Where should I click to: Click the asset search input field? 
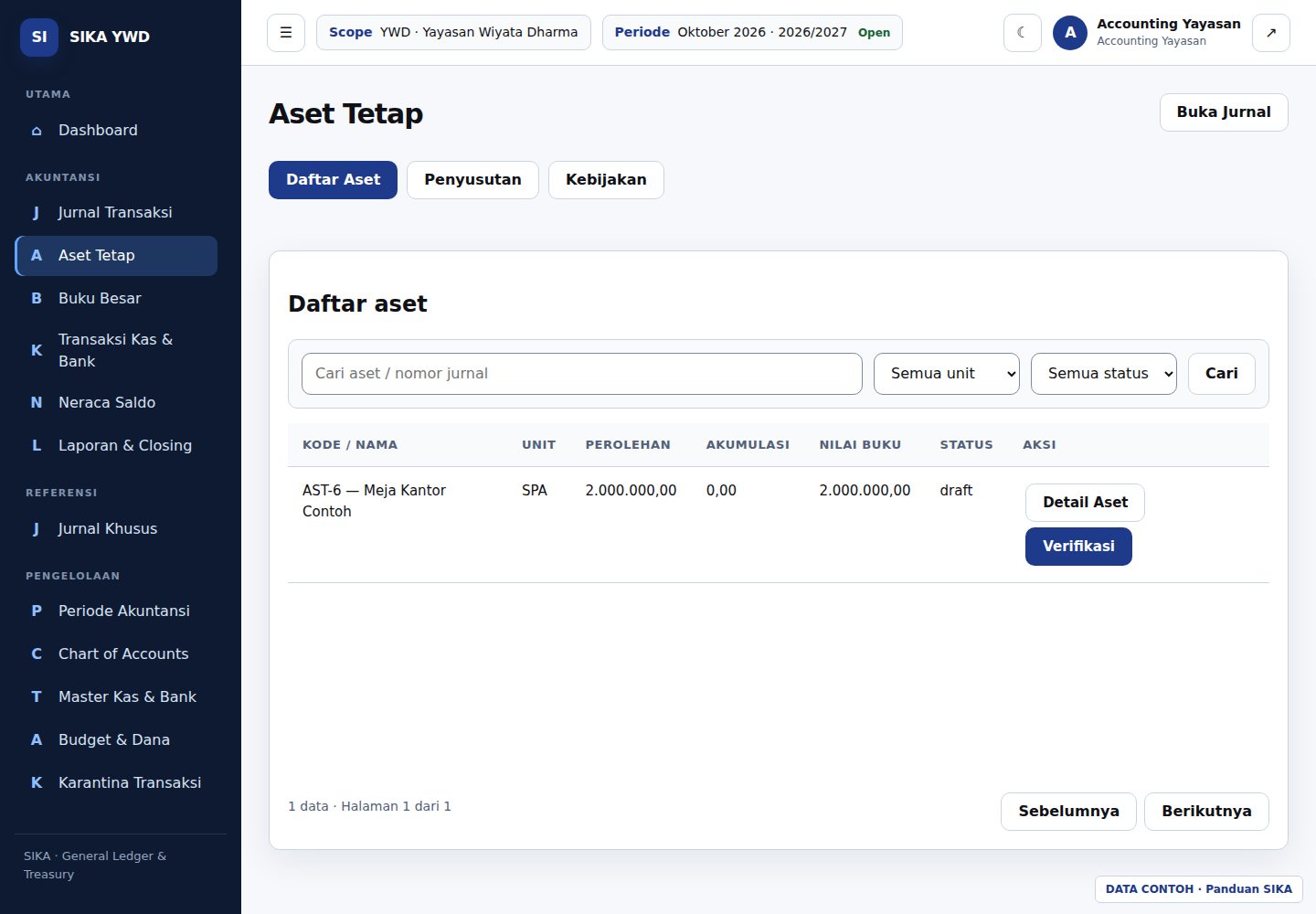point(582,374)
